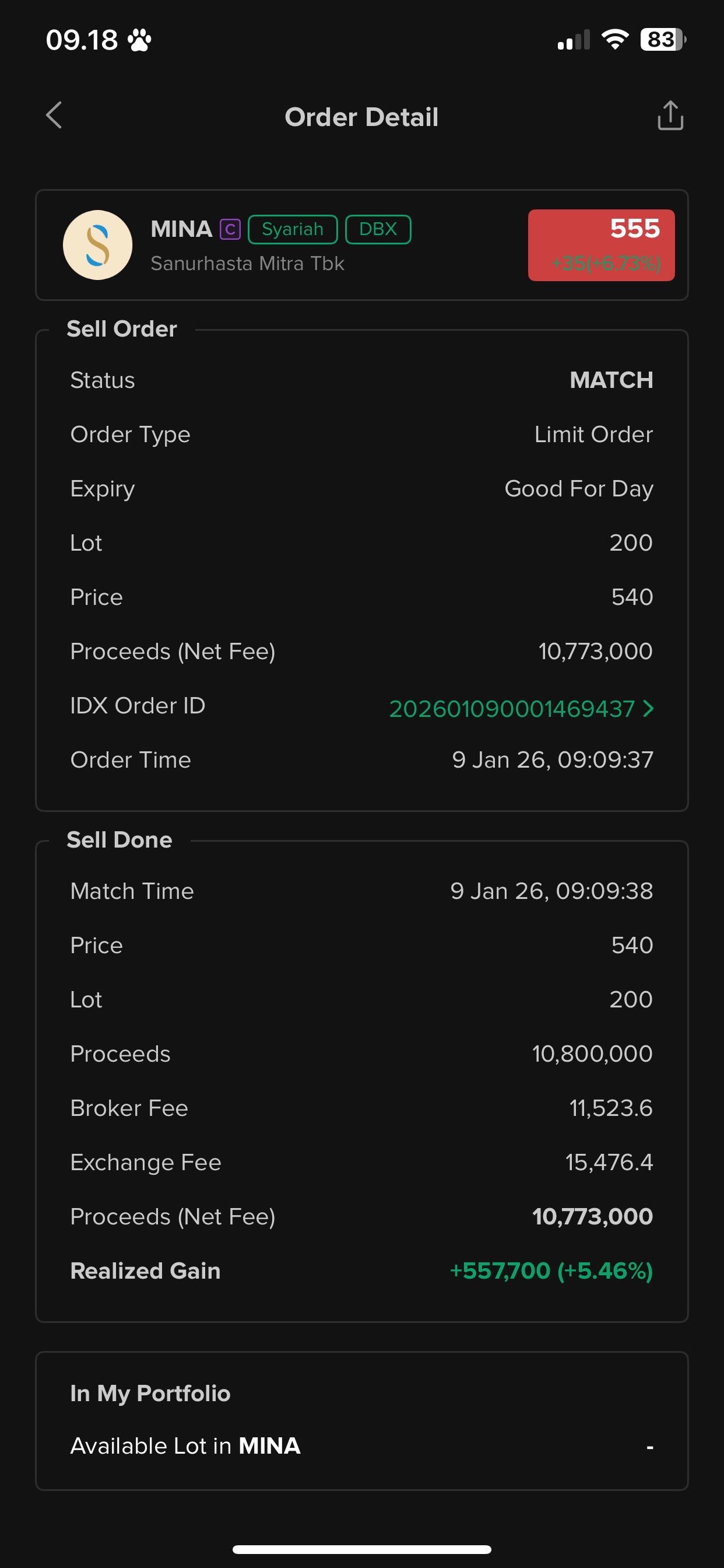
Task: Expand the IDX Order ID chevron
Action: point(649,708)
